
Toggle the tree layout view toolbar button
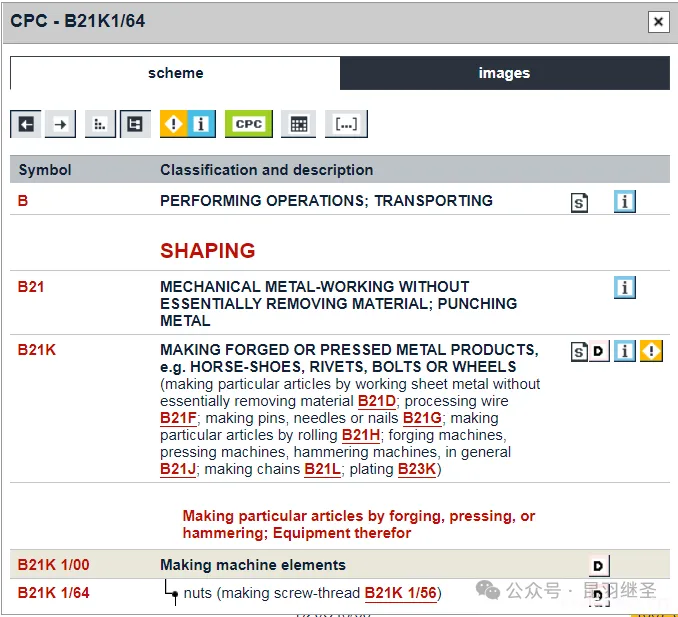(135, 124)
